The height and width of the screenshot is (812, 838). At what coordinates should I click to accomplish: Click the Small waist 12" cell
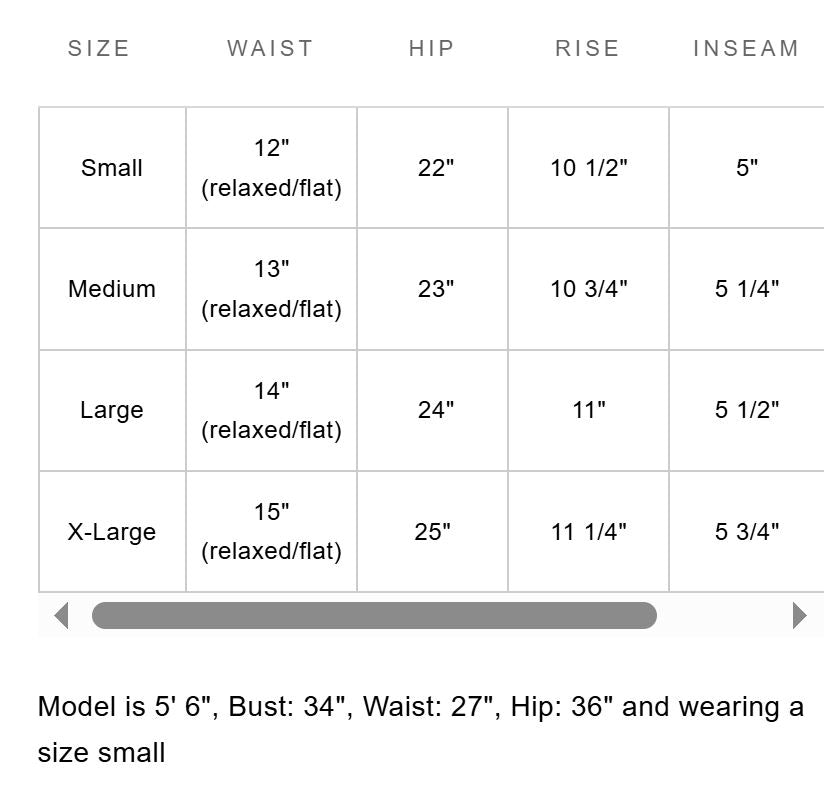(271, 168)
